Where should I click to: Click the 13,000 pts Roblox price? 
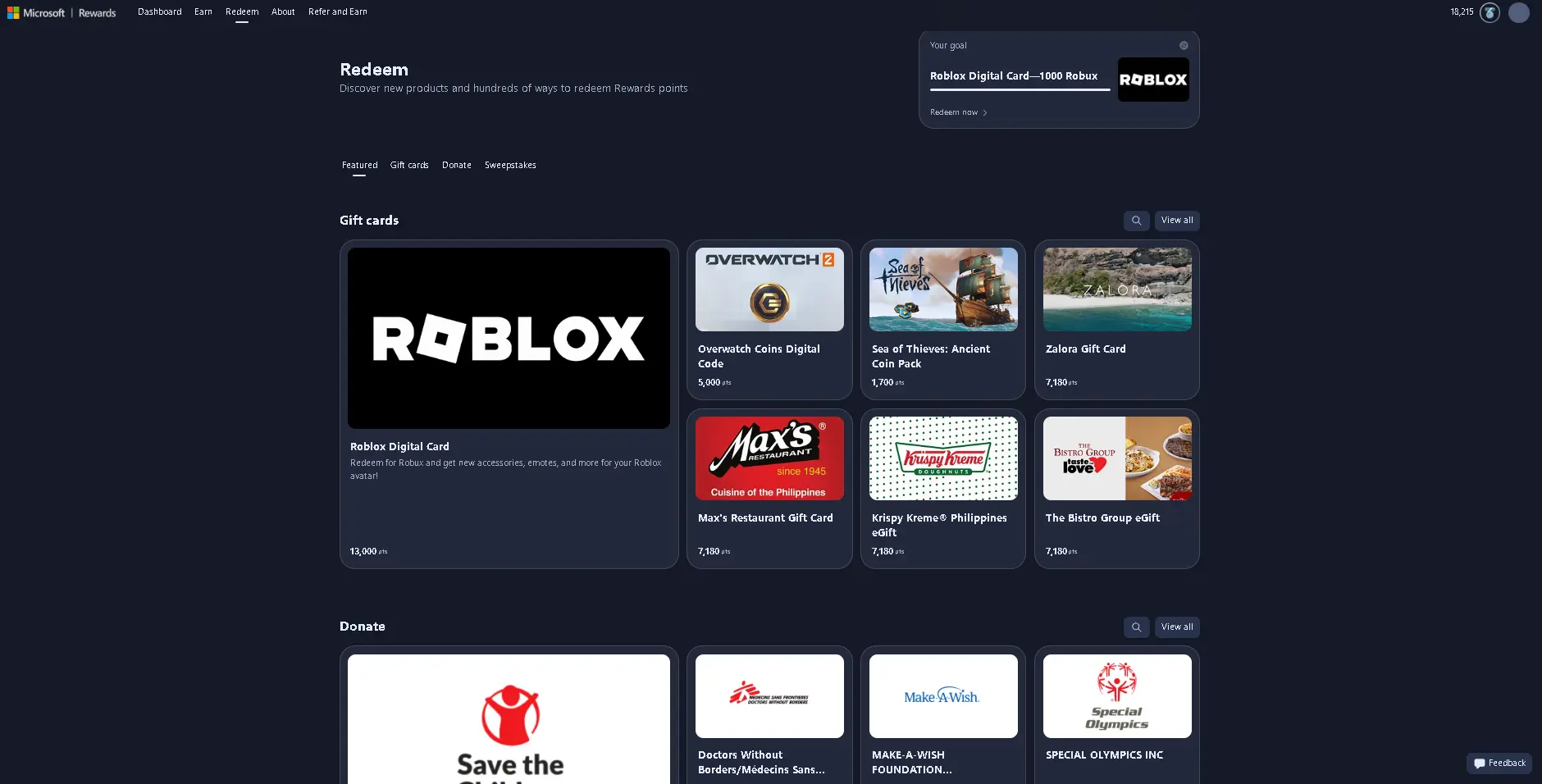[x=368, y=552]
